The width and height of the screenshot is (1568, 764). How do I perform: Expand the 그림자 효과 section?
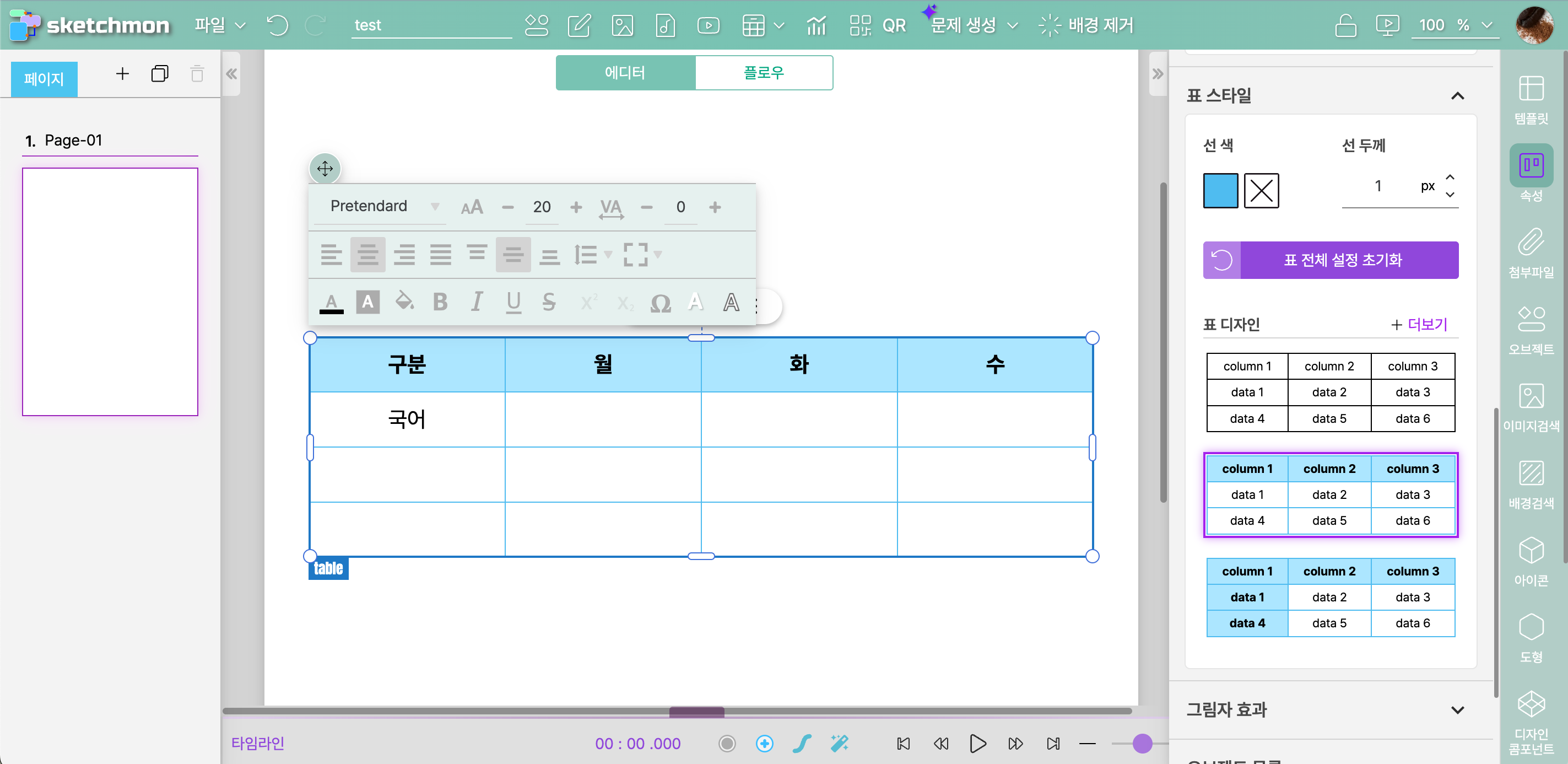coord(1457,710)
